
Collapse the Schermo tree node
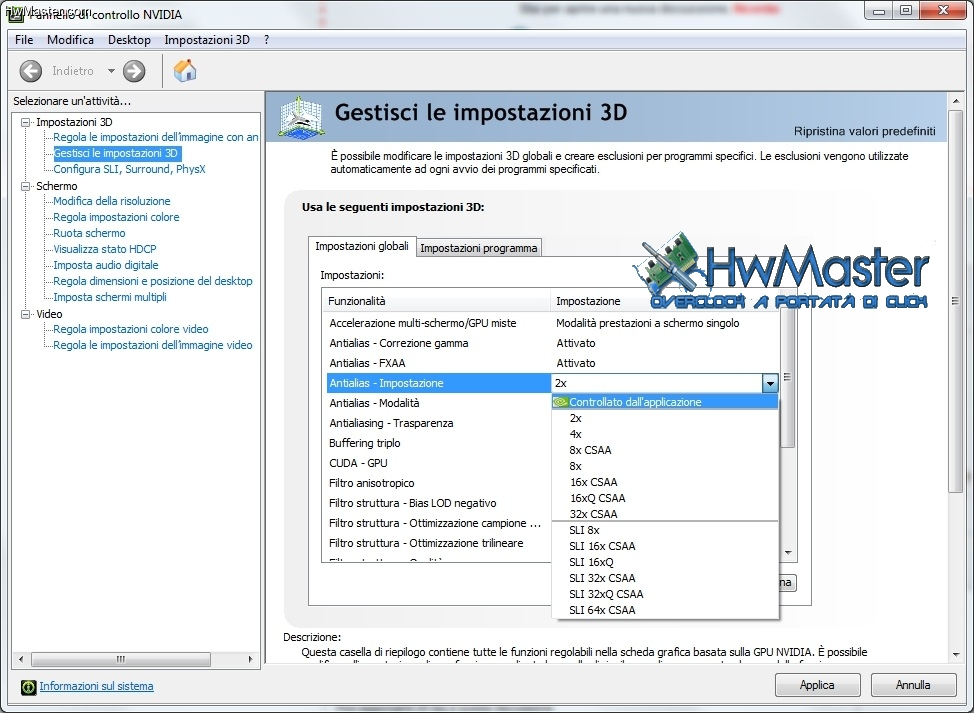(x=25, y=186)
